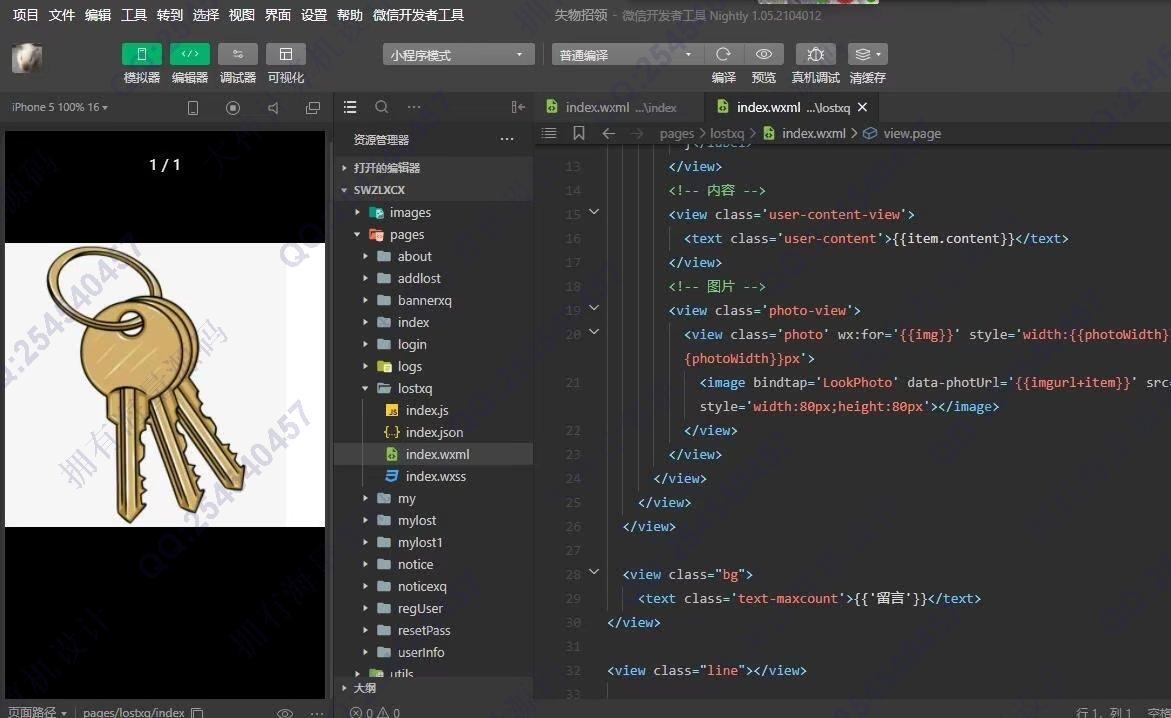This screenshot has height=718, width=1171.
Task: Mute simulator sound with speaker icon
Action: 273,108
